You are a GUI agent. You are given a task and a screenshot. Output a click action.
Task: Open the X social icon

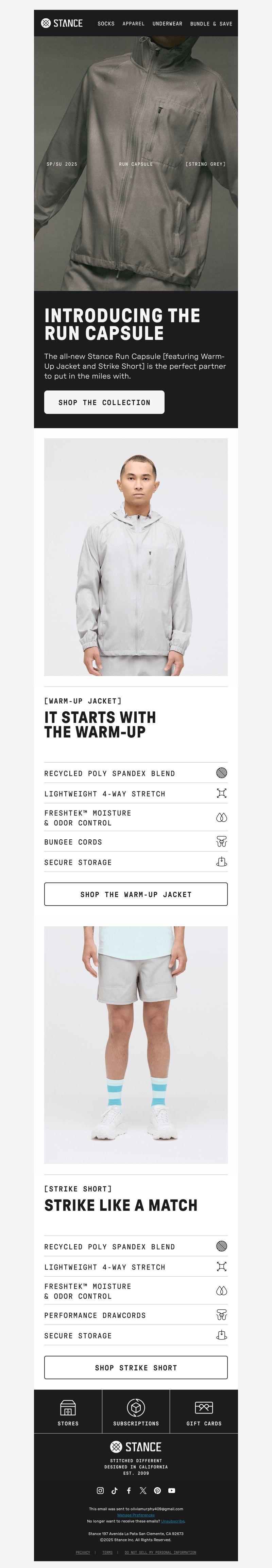[143, 1490]
